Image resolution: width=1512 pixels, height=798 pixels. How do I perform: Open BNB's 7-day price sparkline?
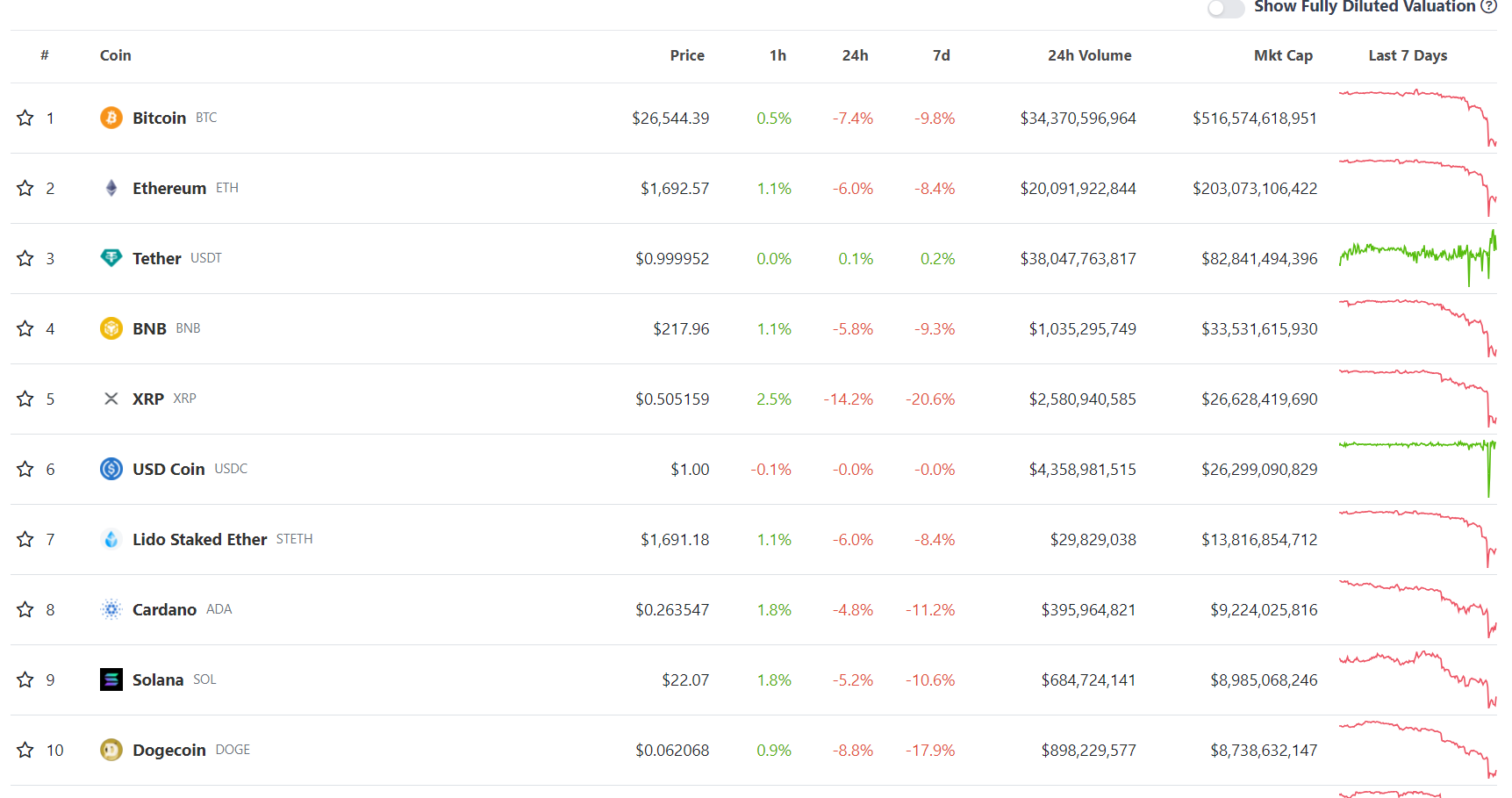pyautogui.click(x=1417, y=328)
